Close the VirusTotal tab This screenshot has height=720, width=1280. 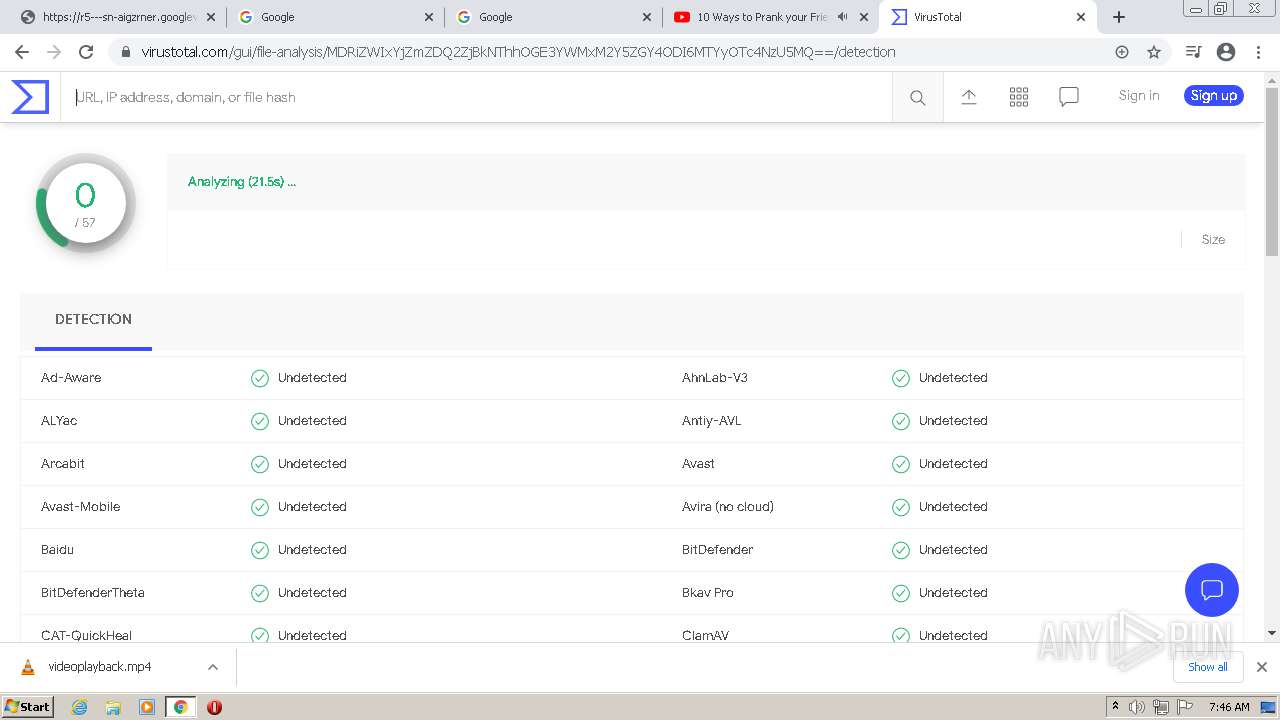1081,17
